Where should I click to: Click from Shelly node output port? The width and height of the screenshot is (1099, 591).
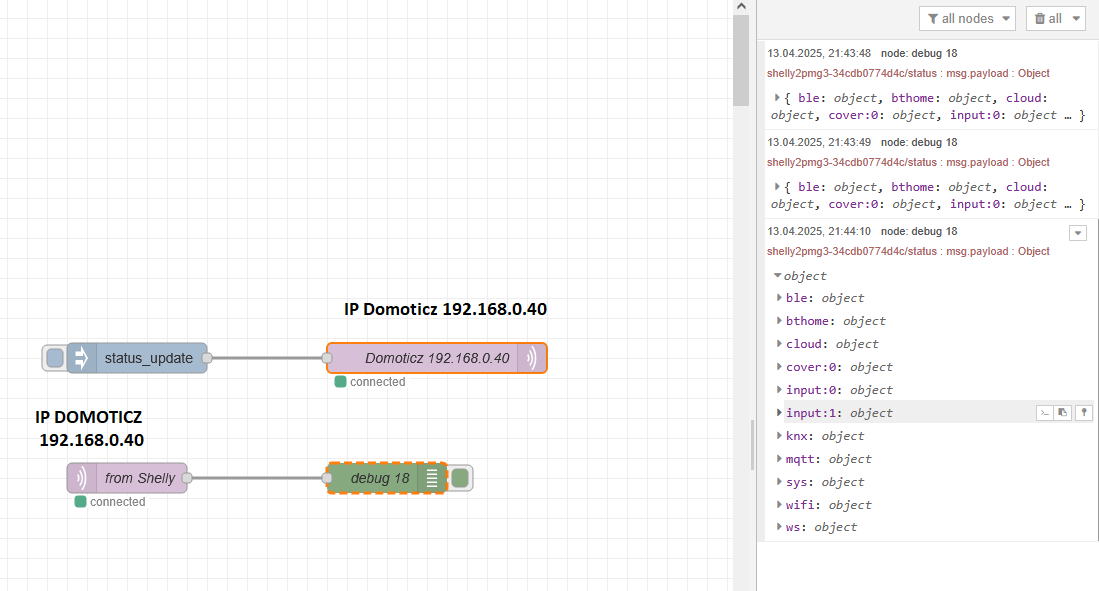point(186,478)
